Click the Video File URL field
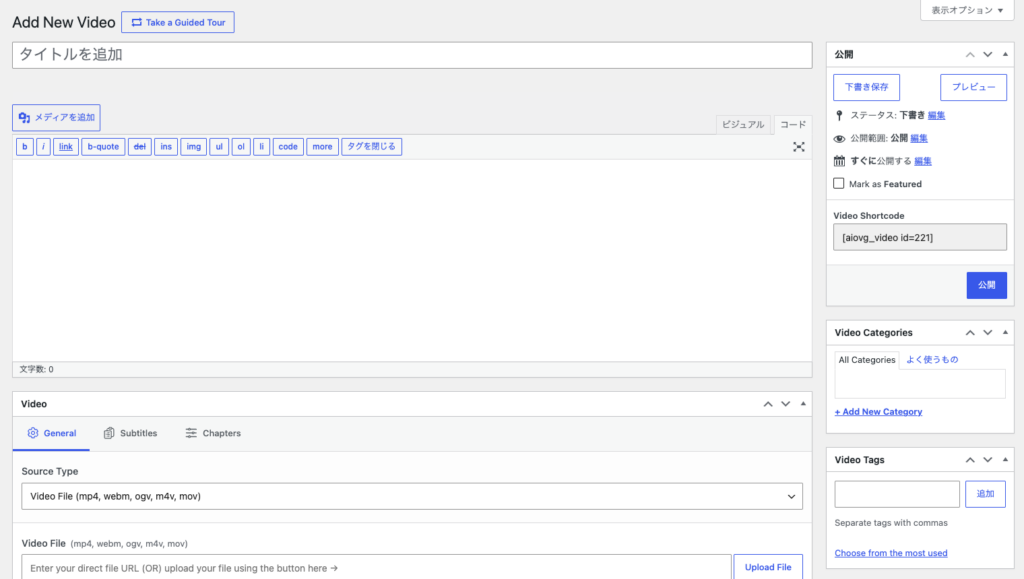 click(376, 567)
